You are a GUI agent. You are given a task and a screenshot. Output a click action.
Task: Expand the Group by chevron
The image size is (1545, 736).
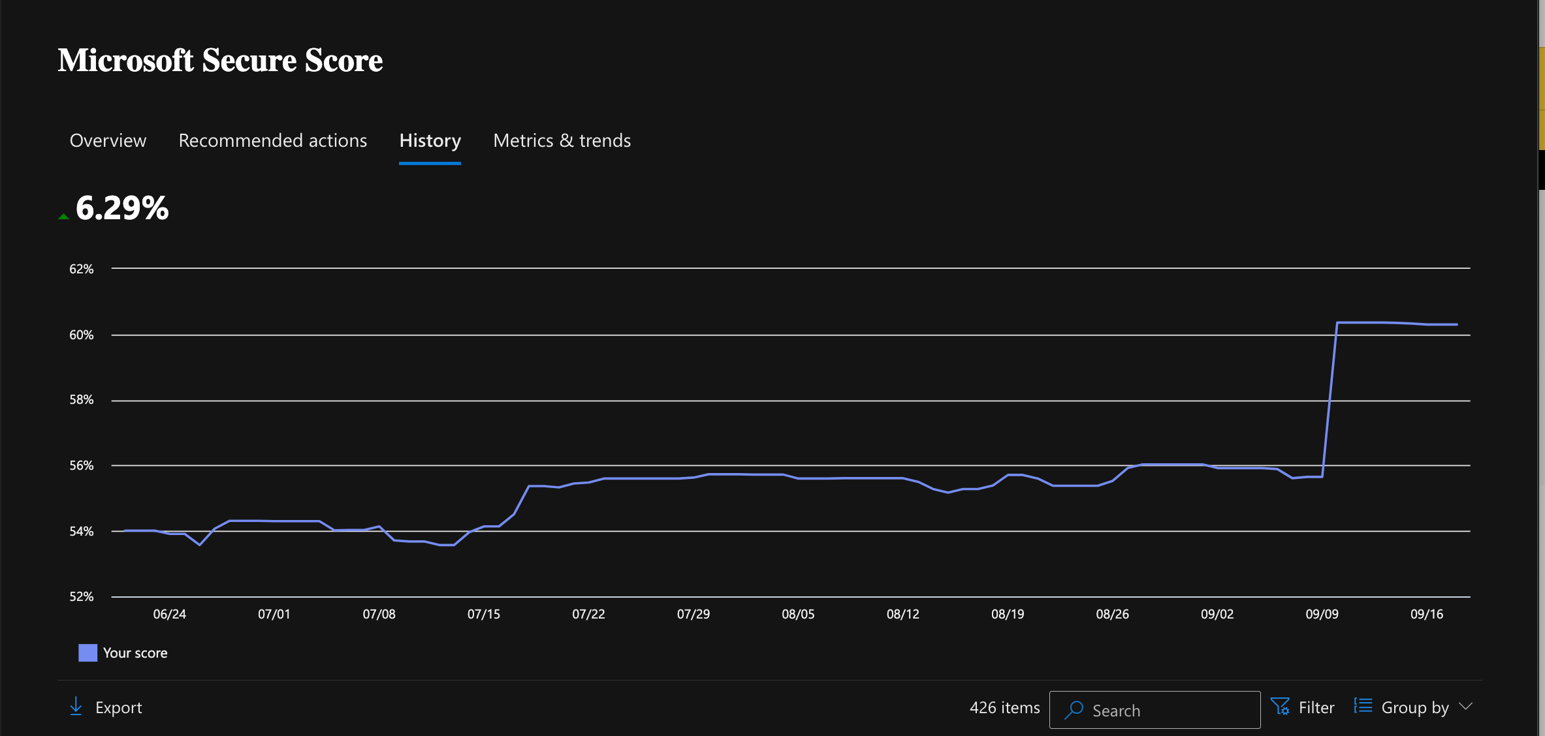click(1466, 707)
